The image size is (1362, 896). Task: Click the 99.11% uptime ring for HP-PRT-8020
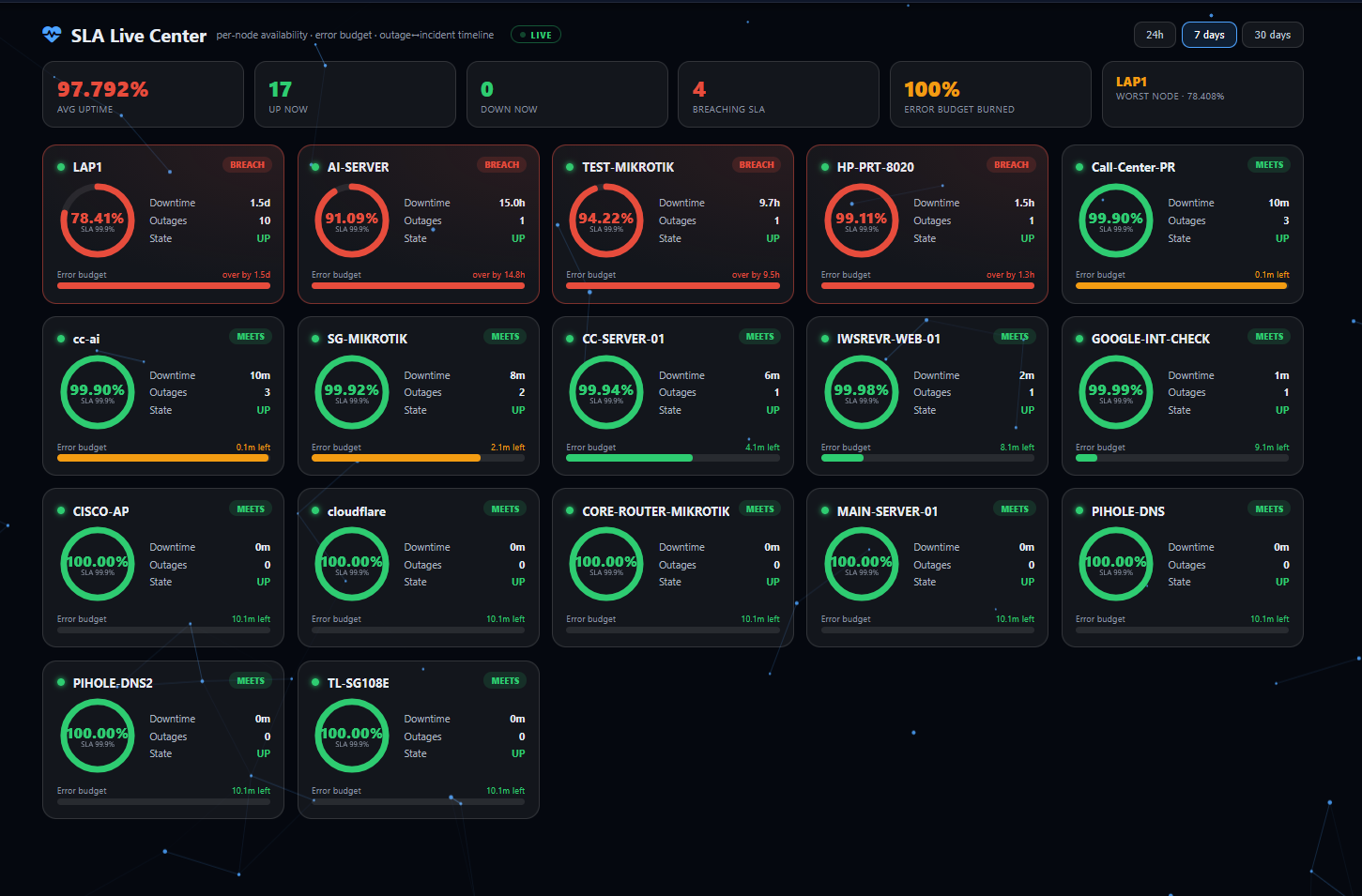(862, 220)
